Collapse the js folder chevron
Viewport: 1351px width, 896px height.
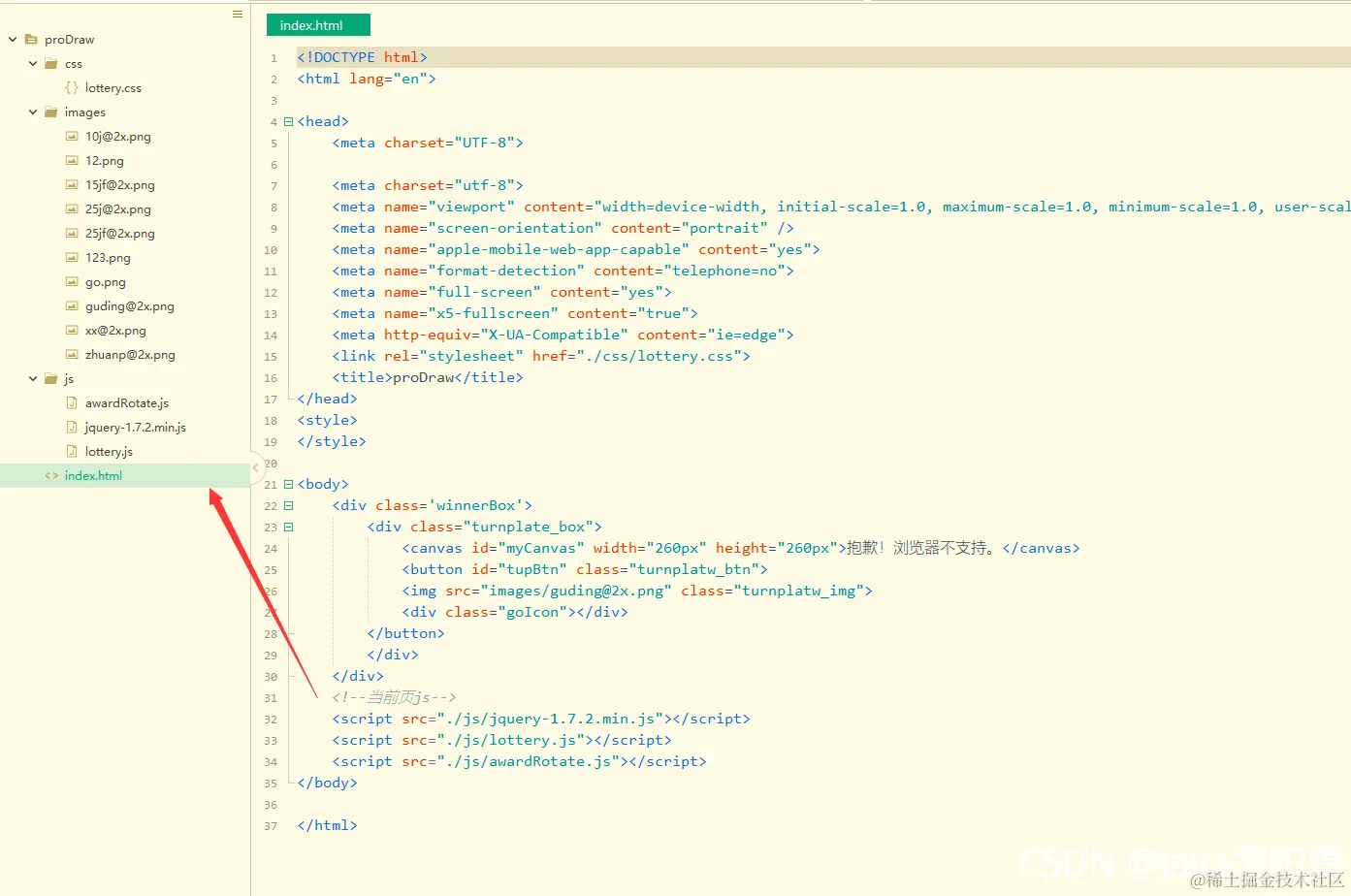click(33, 379)
